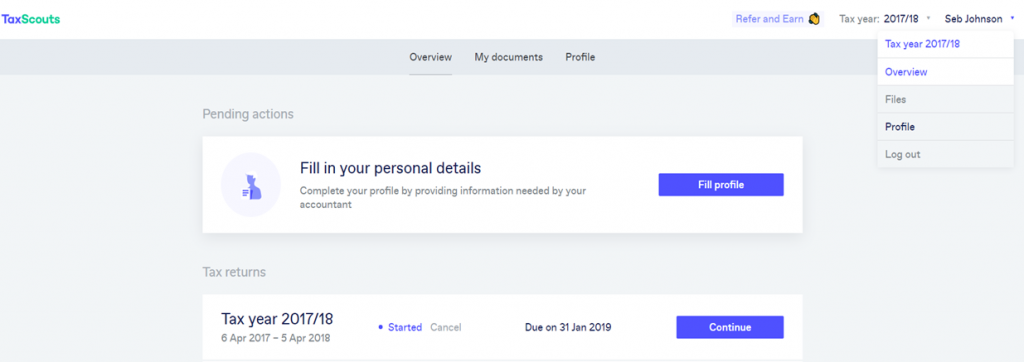Collapse the Seb Johnson user menu arrow
Screen dimensions: 1024x362
(1012, 19)
